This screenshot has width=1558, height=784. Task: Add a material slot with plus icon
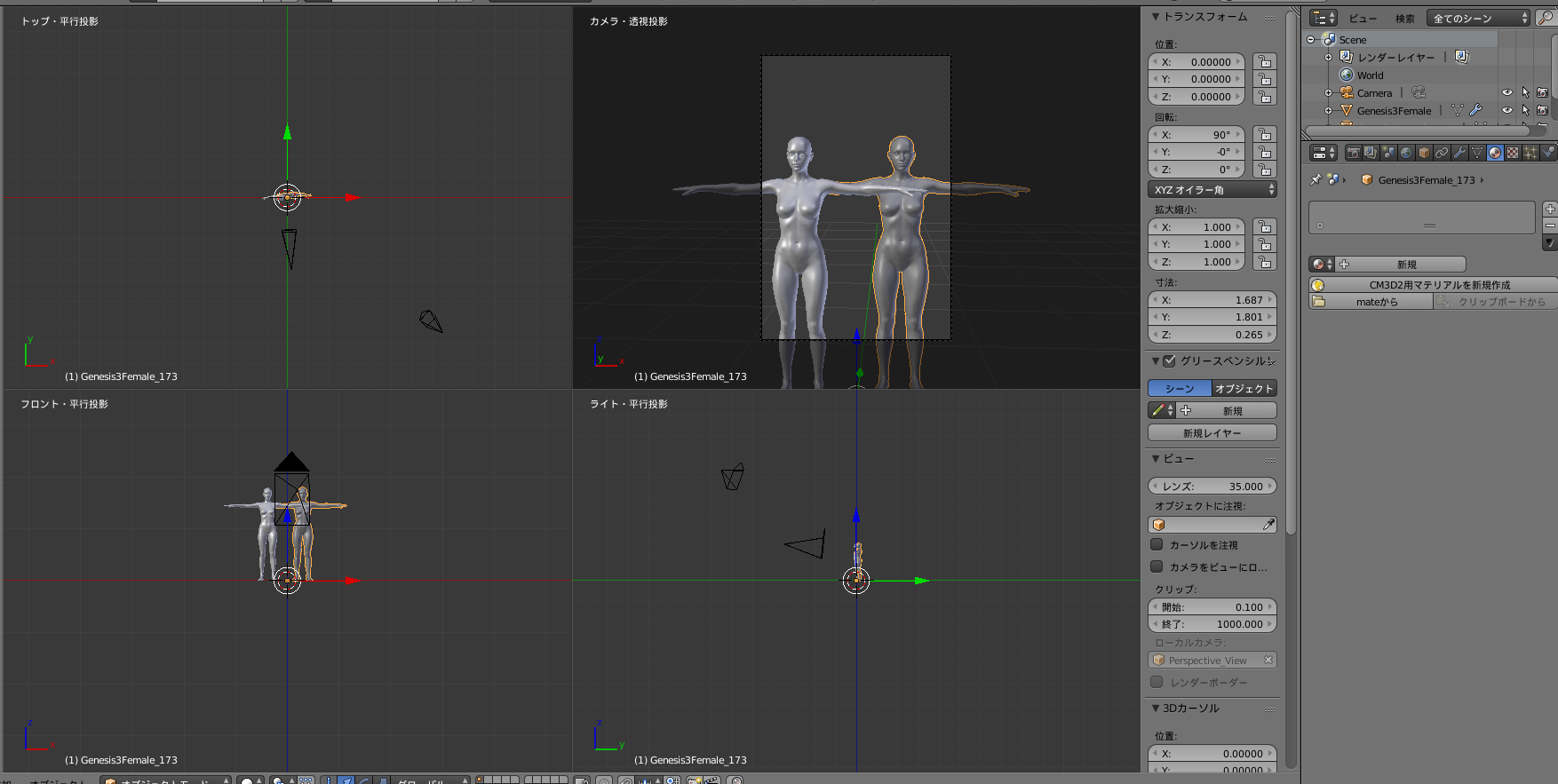1550,210
